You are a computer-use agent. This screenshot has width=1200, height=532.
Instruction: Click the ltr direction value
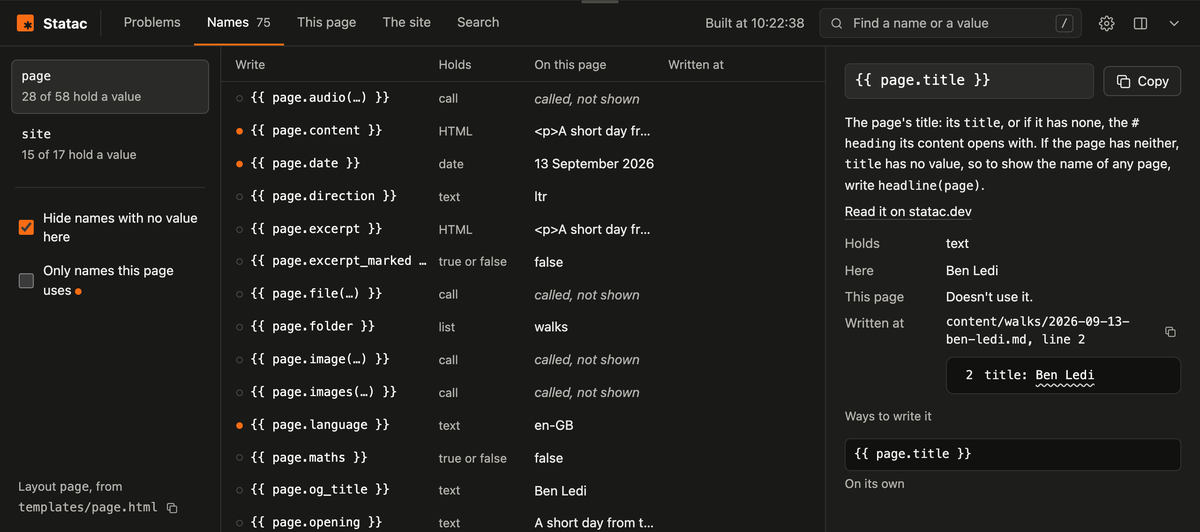point(541,196)
